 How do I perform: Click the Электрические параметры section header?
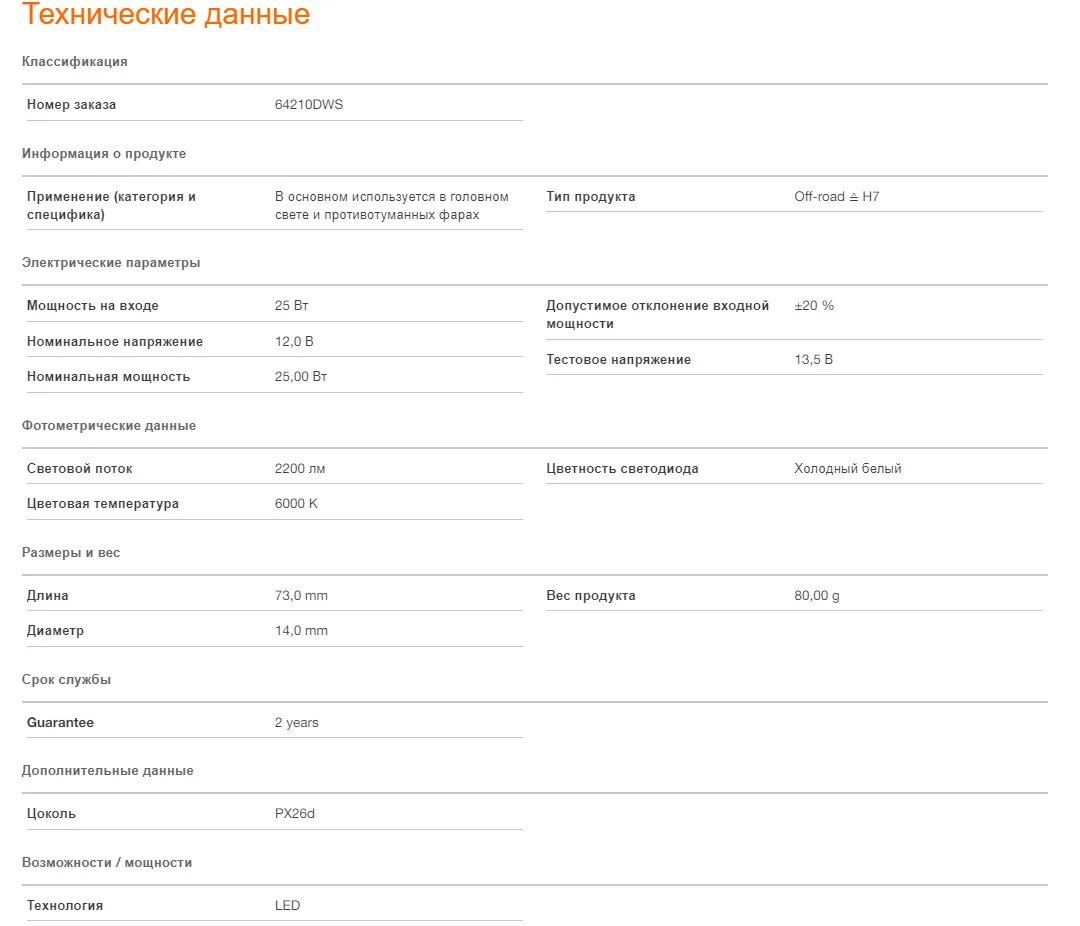click(x=111, y=263)
